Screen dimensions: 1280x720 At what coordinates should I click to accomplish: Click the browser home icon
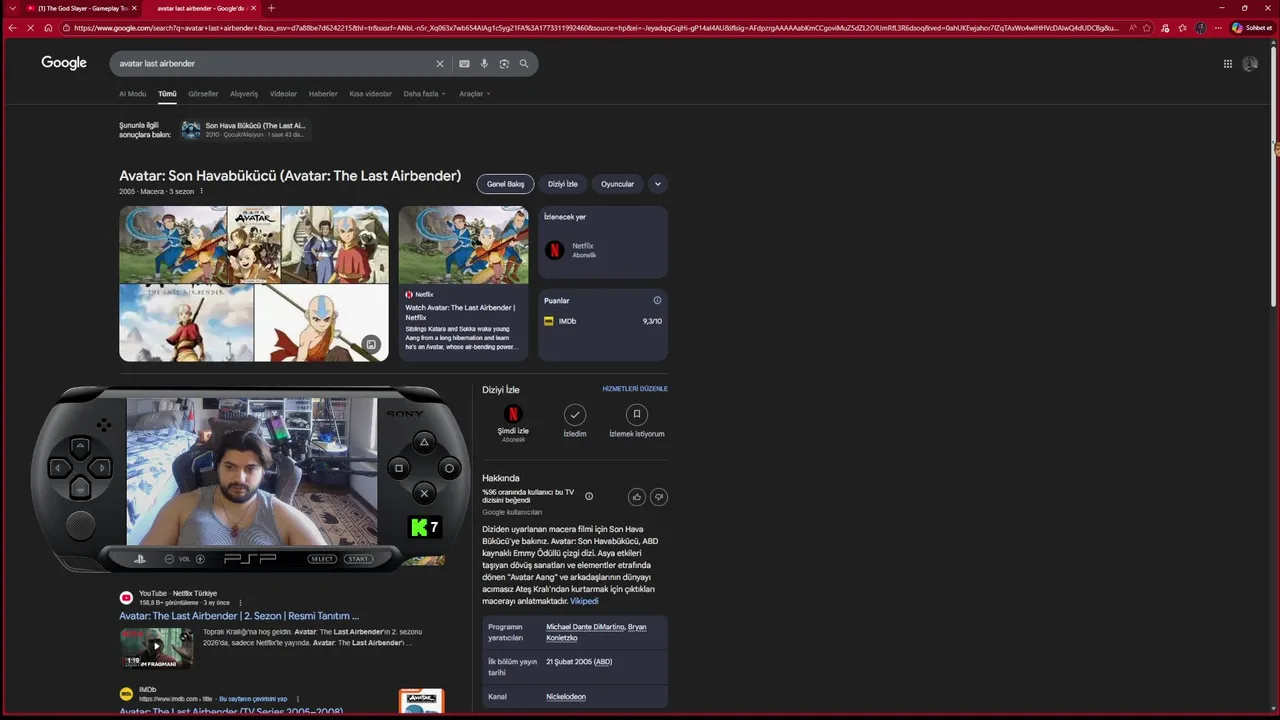click(48, 28)
